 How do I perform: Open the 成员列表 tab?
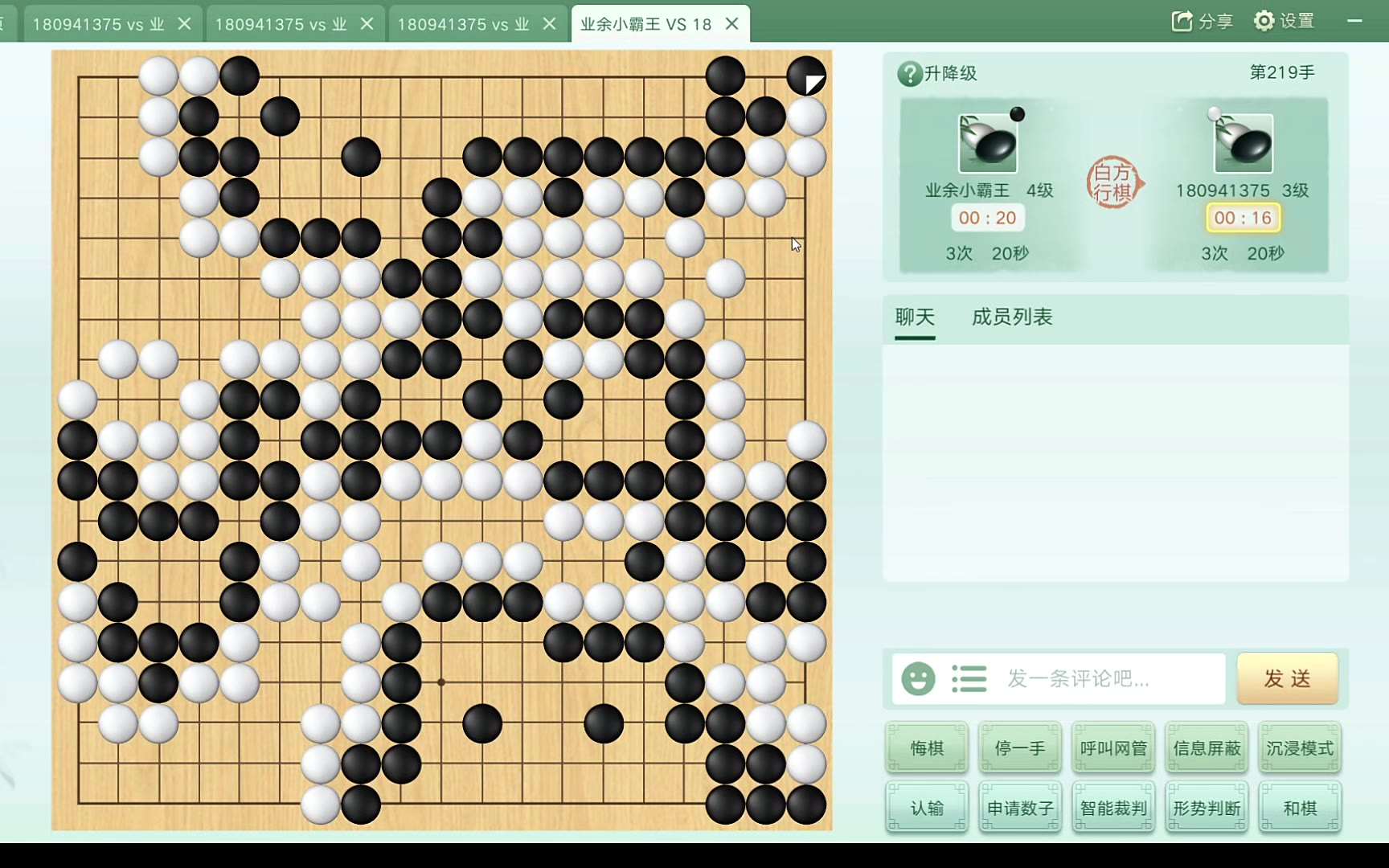pyautogui.click(x=1012, y=317)
